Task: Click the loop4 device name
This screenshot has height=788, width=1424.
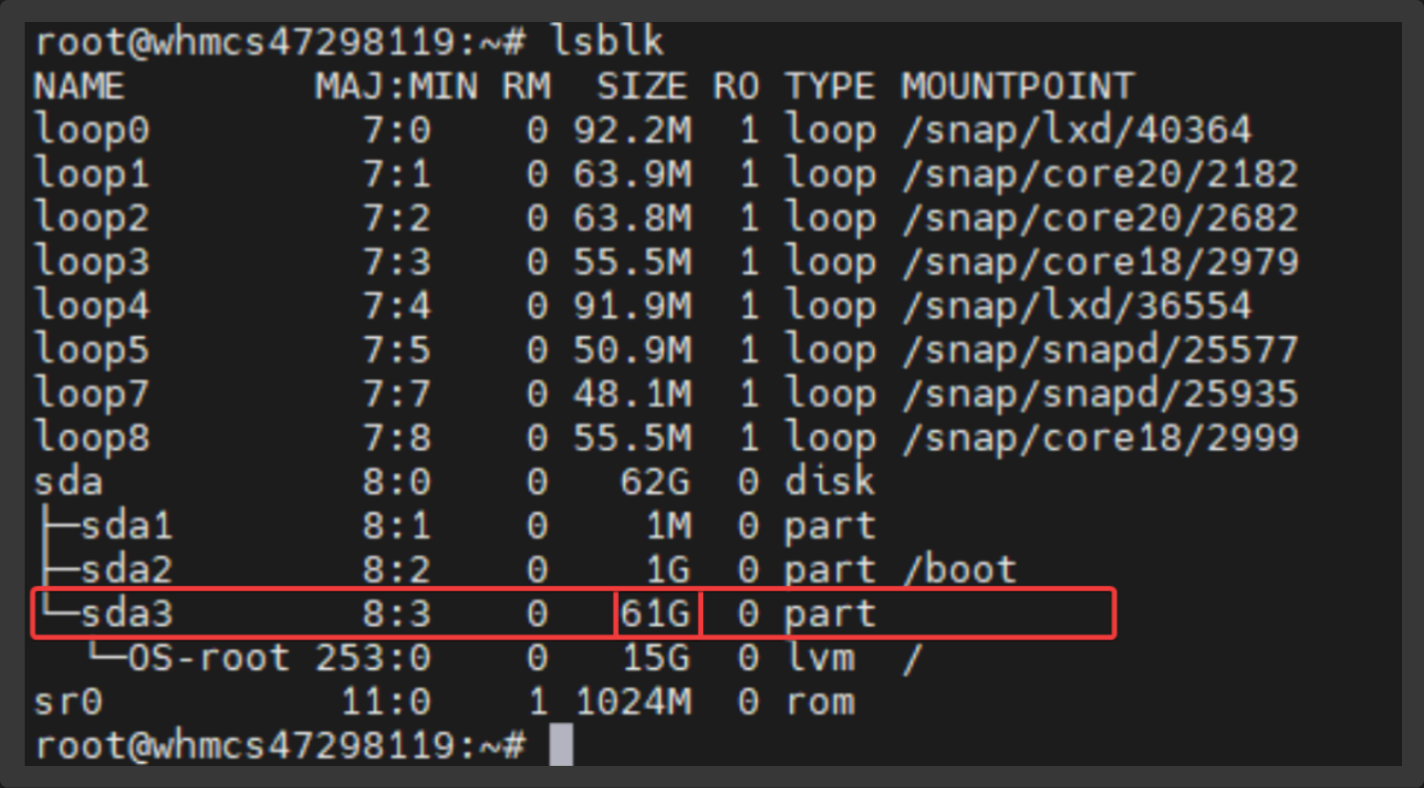Action: (x=92, y=305)
